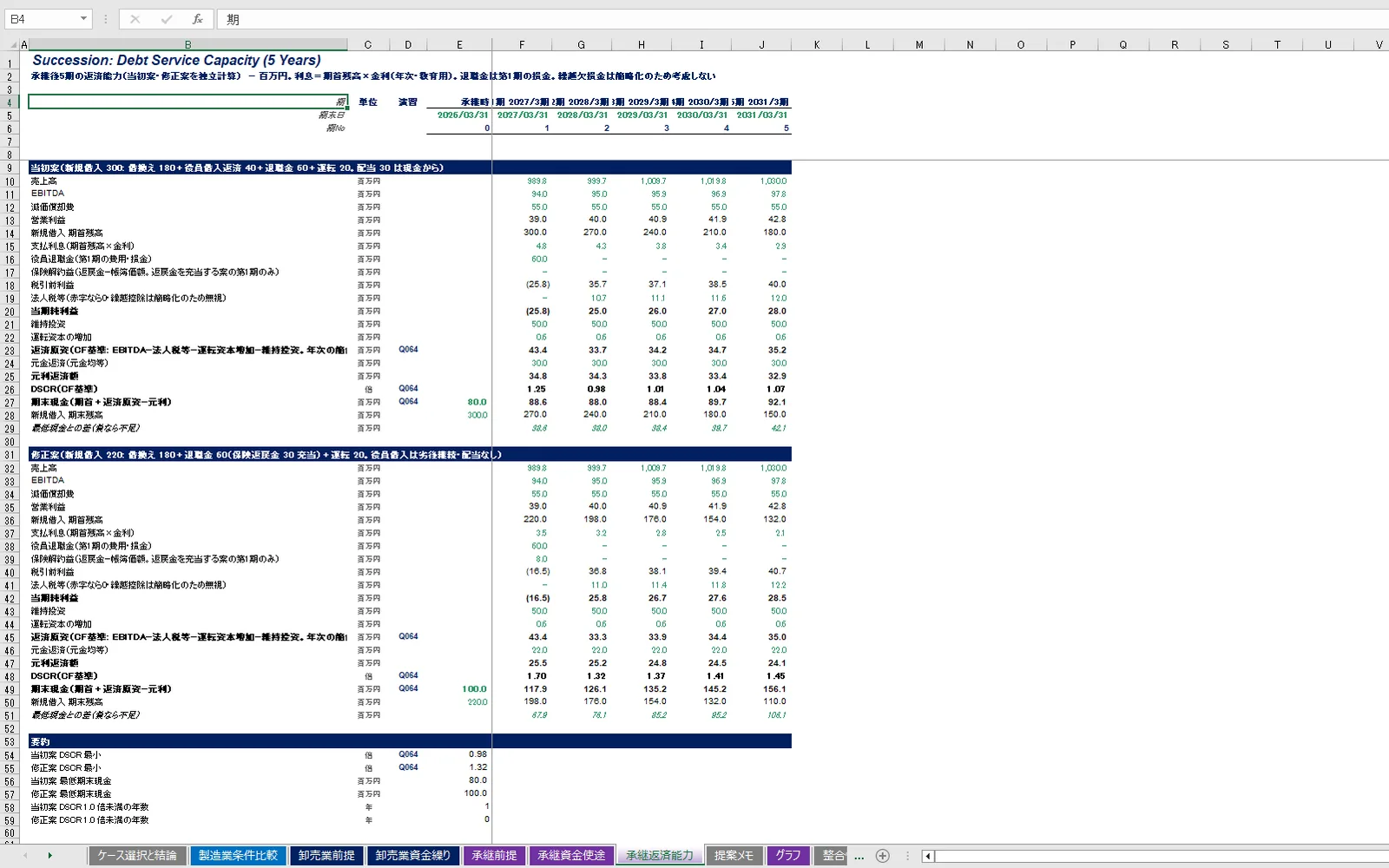The image size is (1389, 868).
Task: Select column T header
Action: point(1277,45)
